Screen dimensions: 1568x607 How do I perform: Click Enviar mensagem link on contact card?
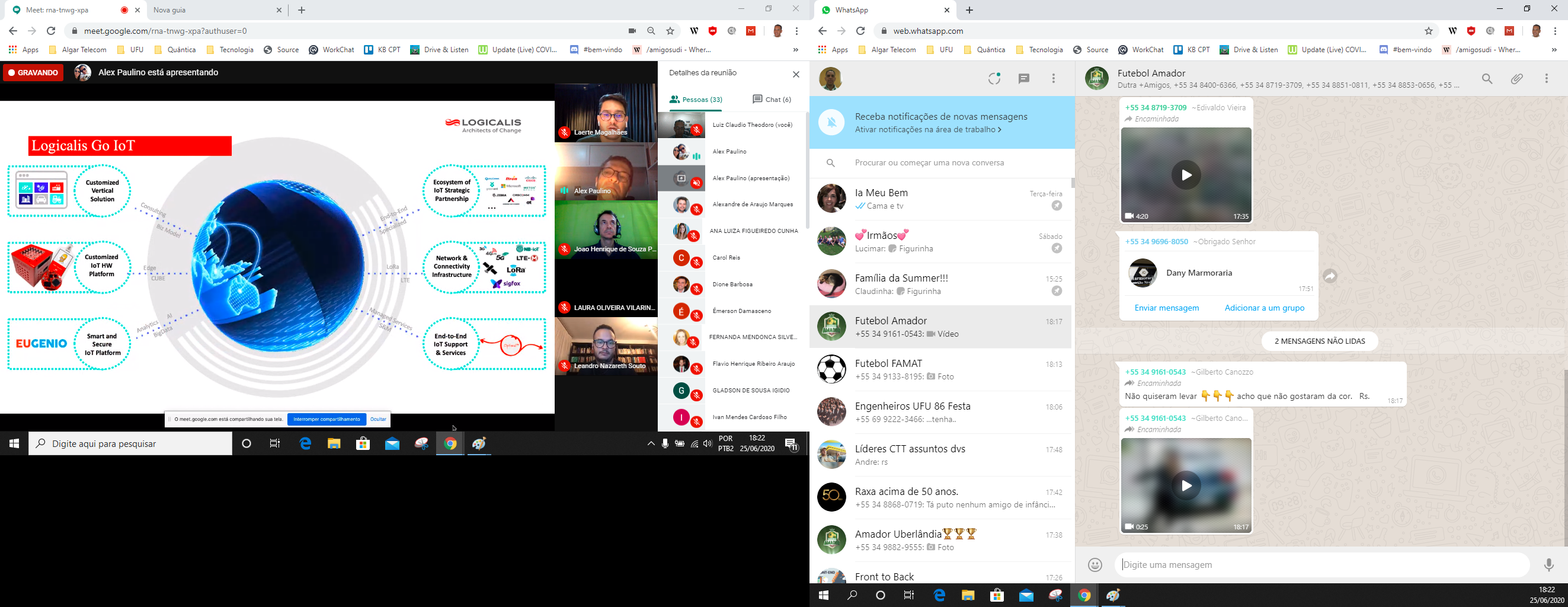[x=1166, y=308]
